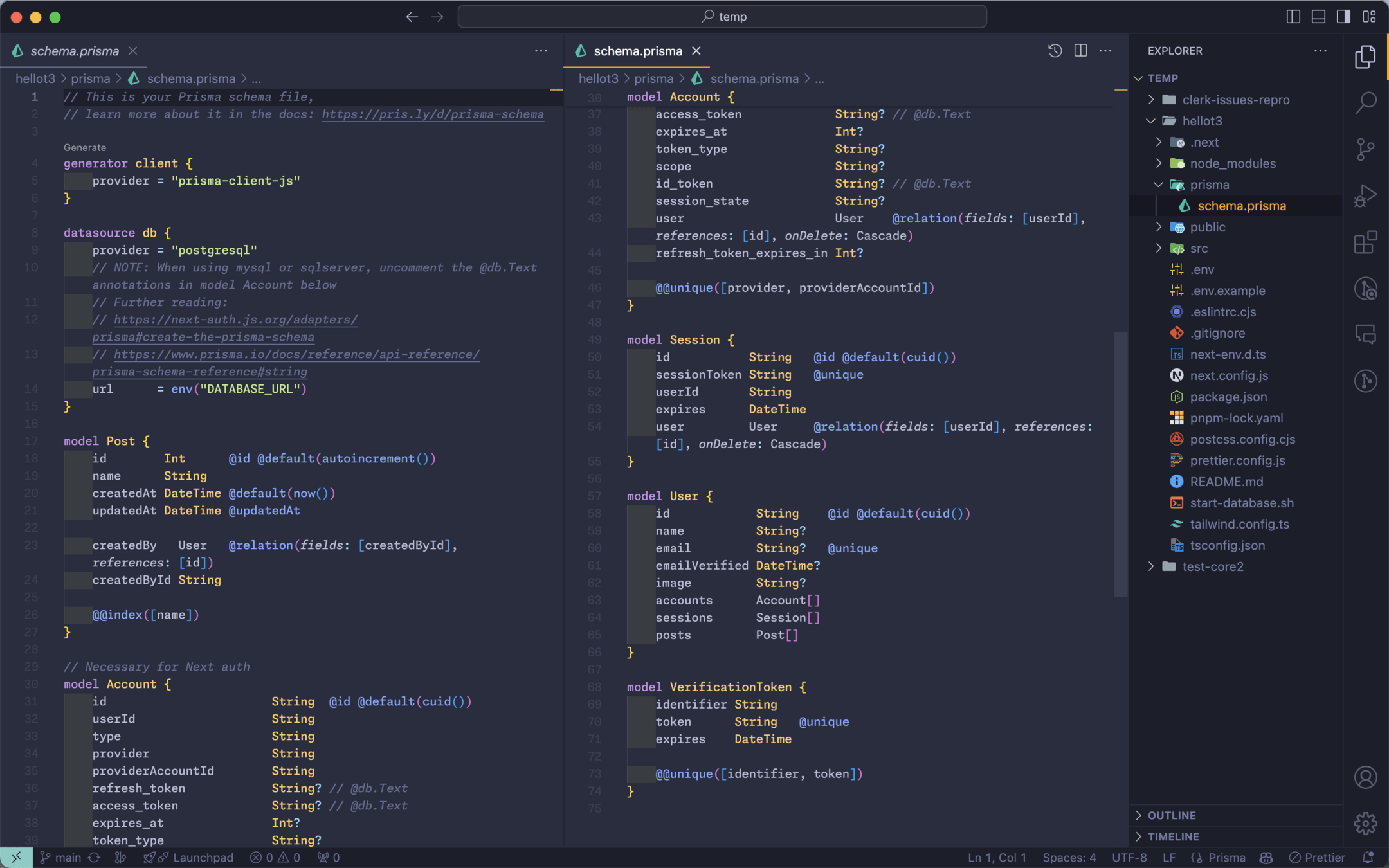
Task: Open the Run and Debug view
Action: (x=1365, y=195)
